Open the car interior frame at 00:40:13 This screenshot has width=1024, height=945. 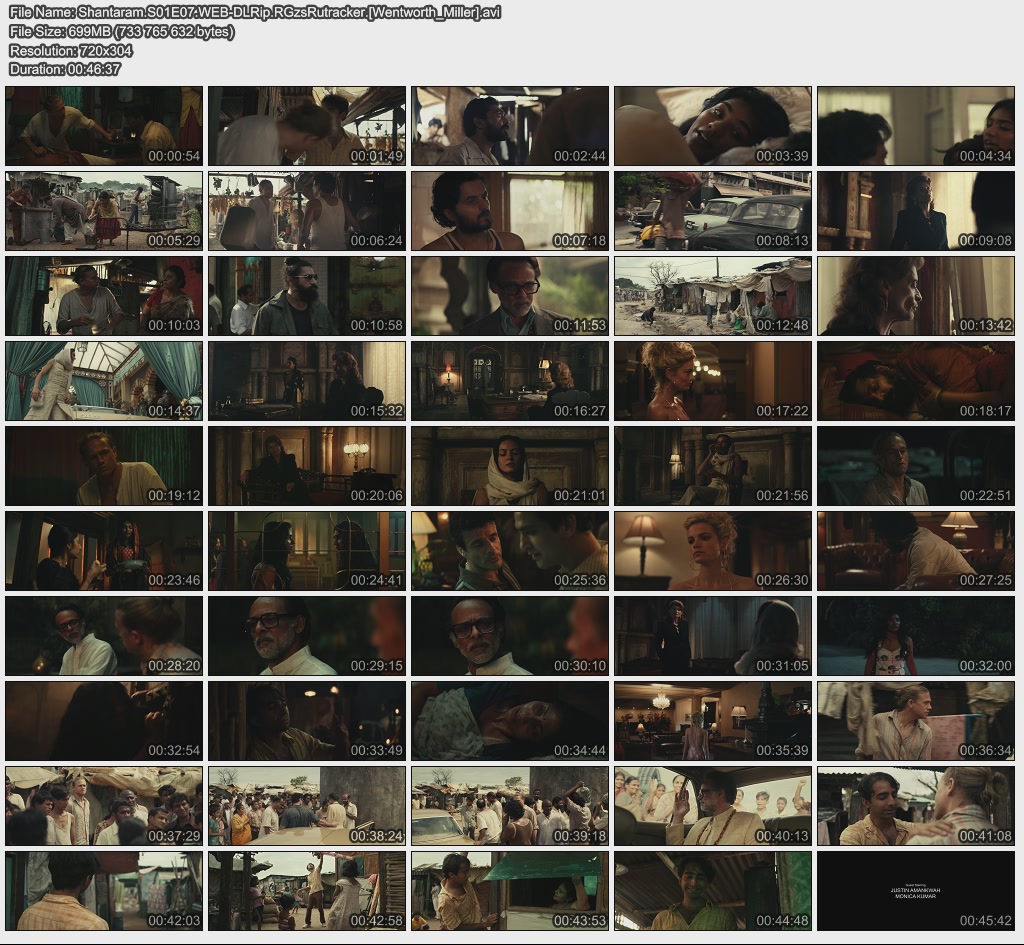713,806
